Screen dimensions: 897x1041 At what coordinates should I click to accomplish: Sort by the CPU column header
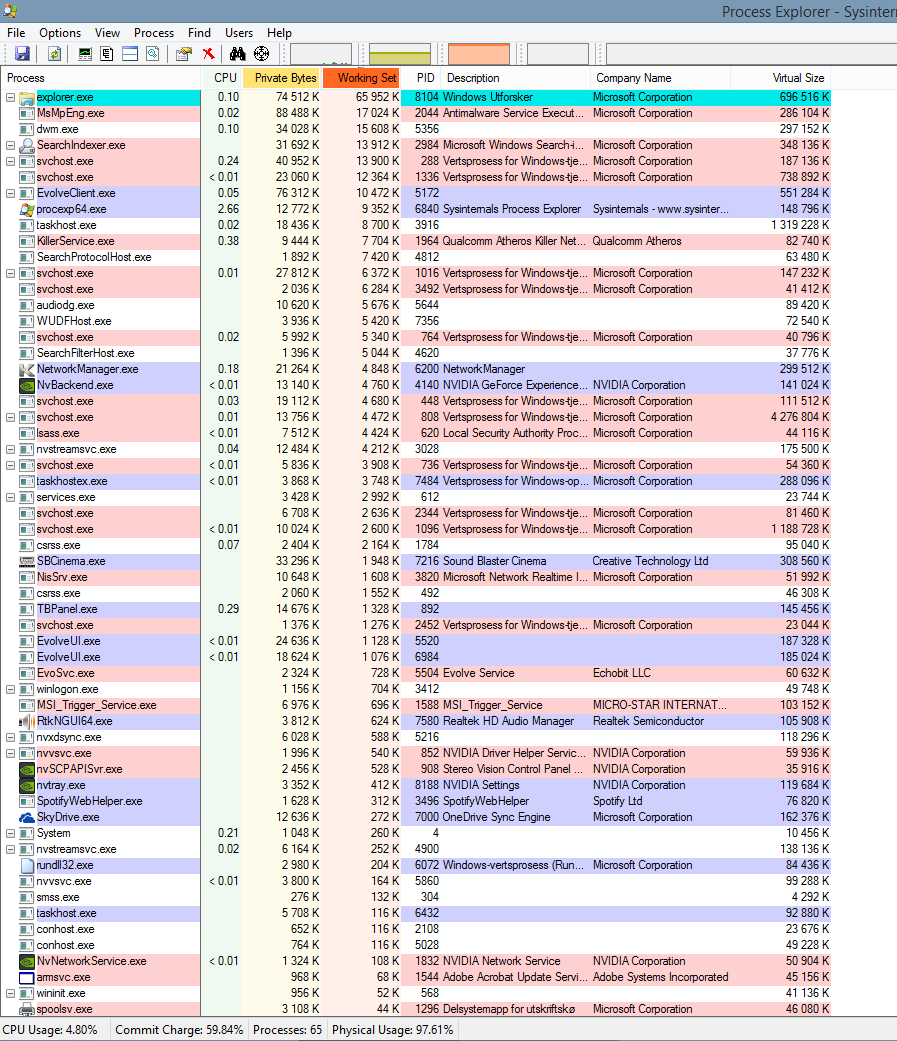[222, 78]
